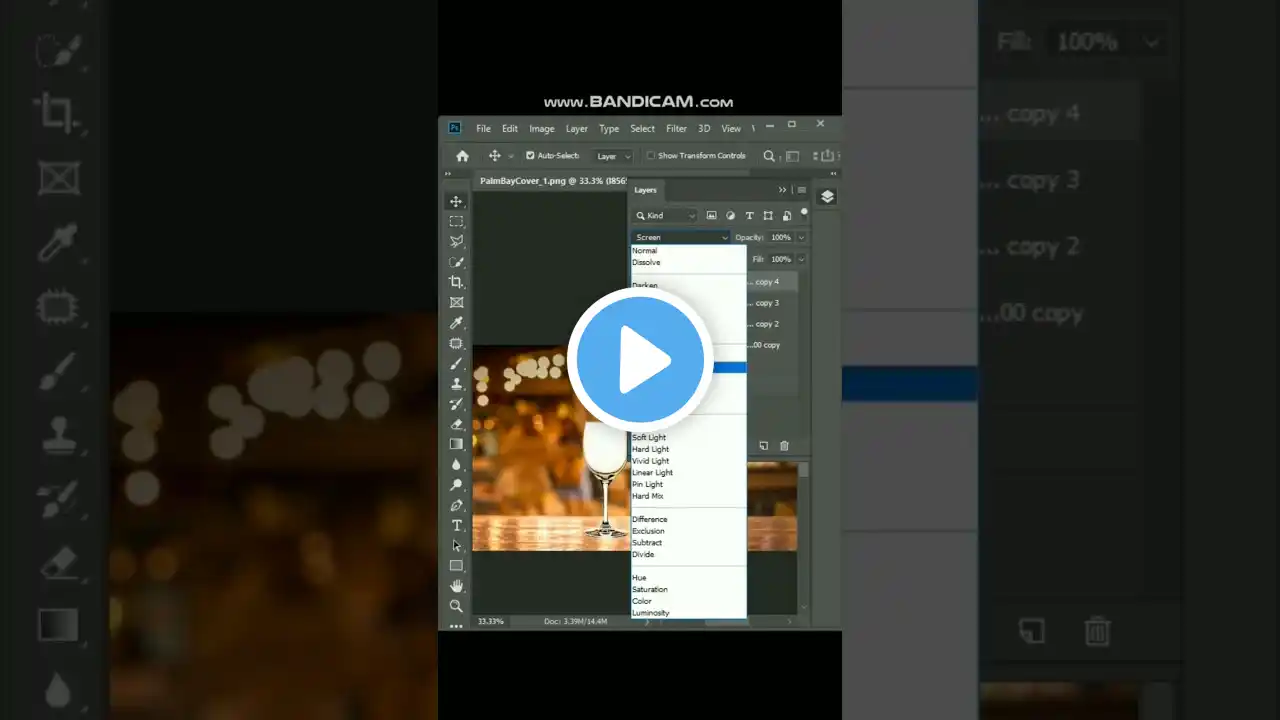Pick the Rectangular Marquee tool
The width and height of the screenshot is (1280, 720).
(456, 221)
